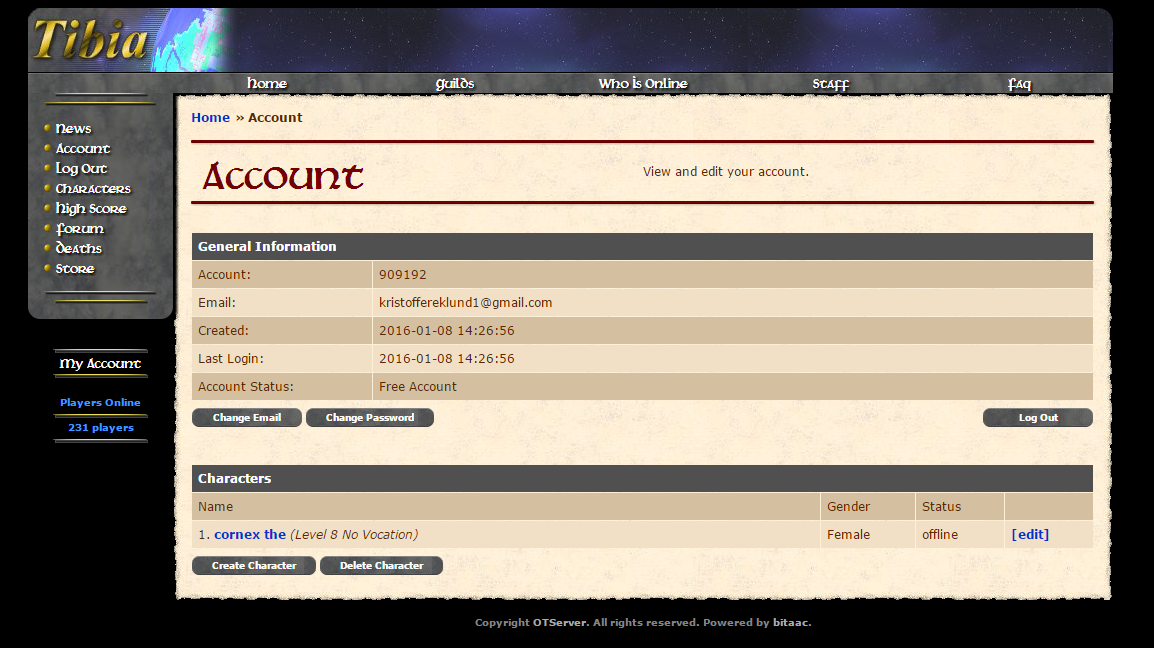Open Forum in the sidebar
1154x648 pixels.
click(79, 228)
